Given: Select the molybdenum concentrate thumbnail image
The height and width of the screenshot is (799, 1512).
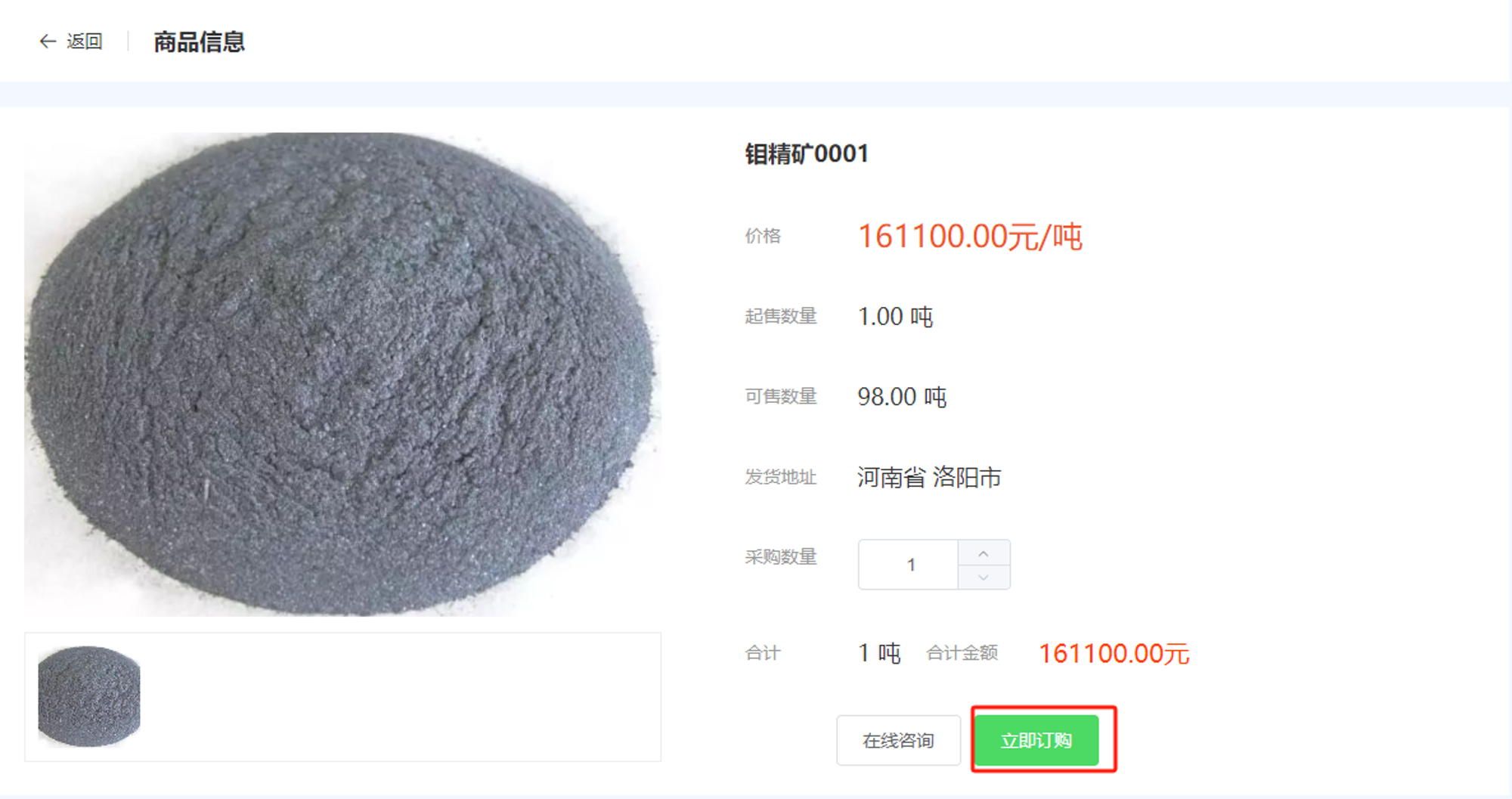Looking at the screenshot, I should [89, 696].
